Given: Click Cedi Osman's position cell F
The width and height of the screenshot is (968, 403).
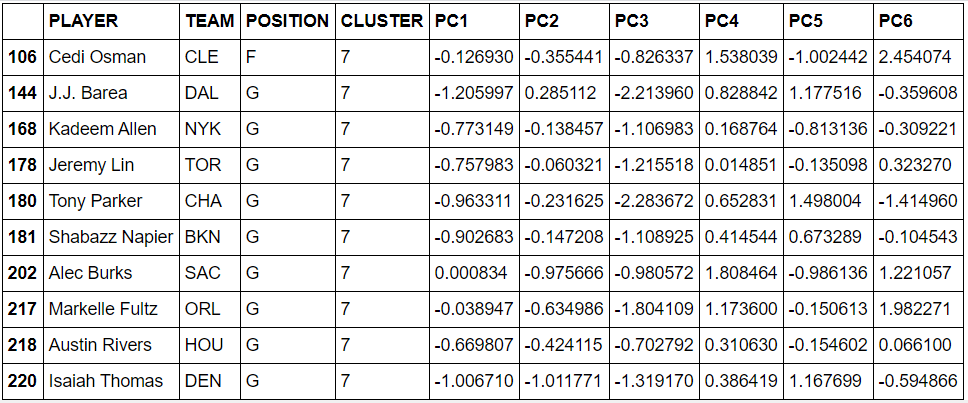Looking at the screenshot, I should pyautogui.click(x=288, y=57).
